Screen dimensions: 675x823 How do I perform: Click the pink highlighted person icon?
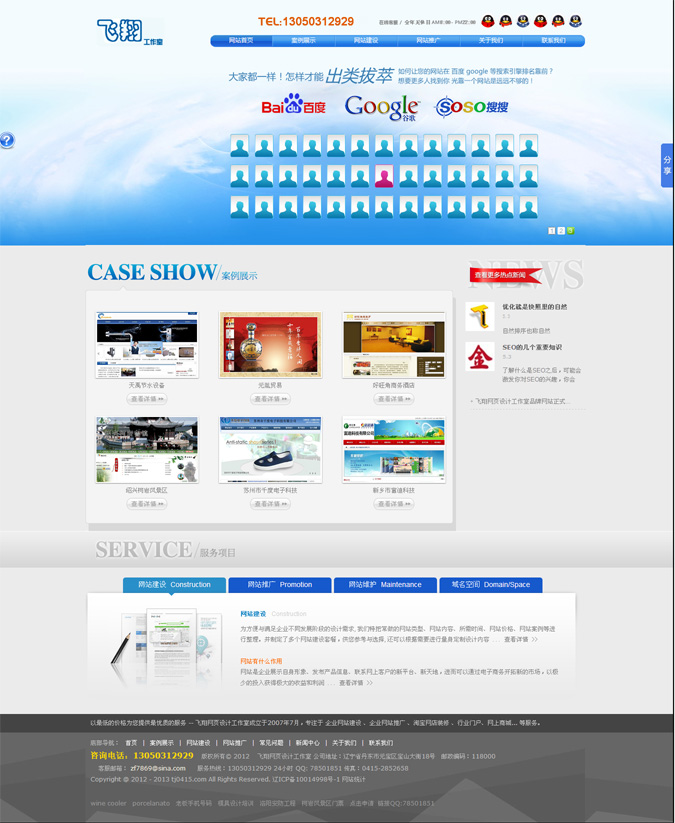coord(384,176)
